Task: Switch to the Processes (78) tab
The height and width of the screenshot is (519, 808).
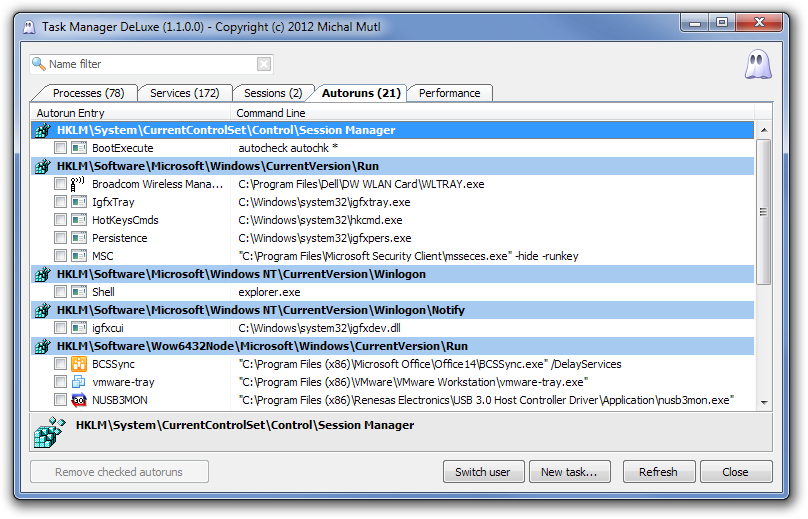Action: [88, 93]
